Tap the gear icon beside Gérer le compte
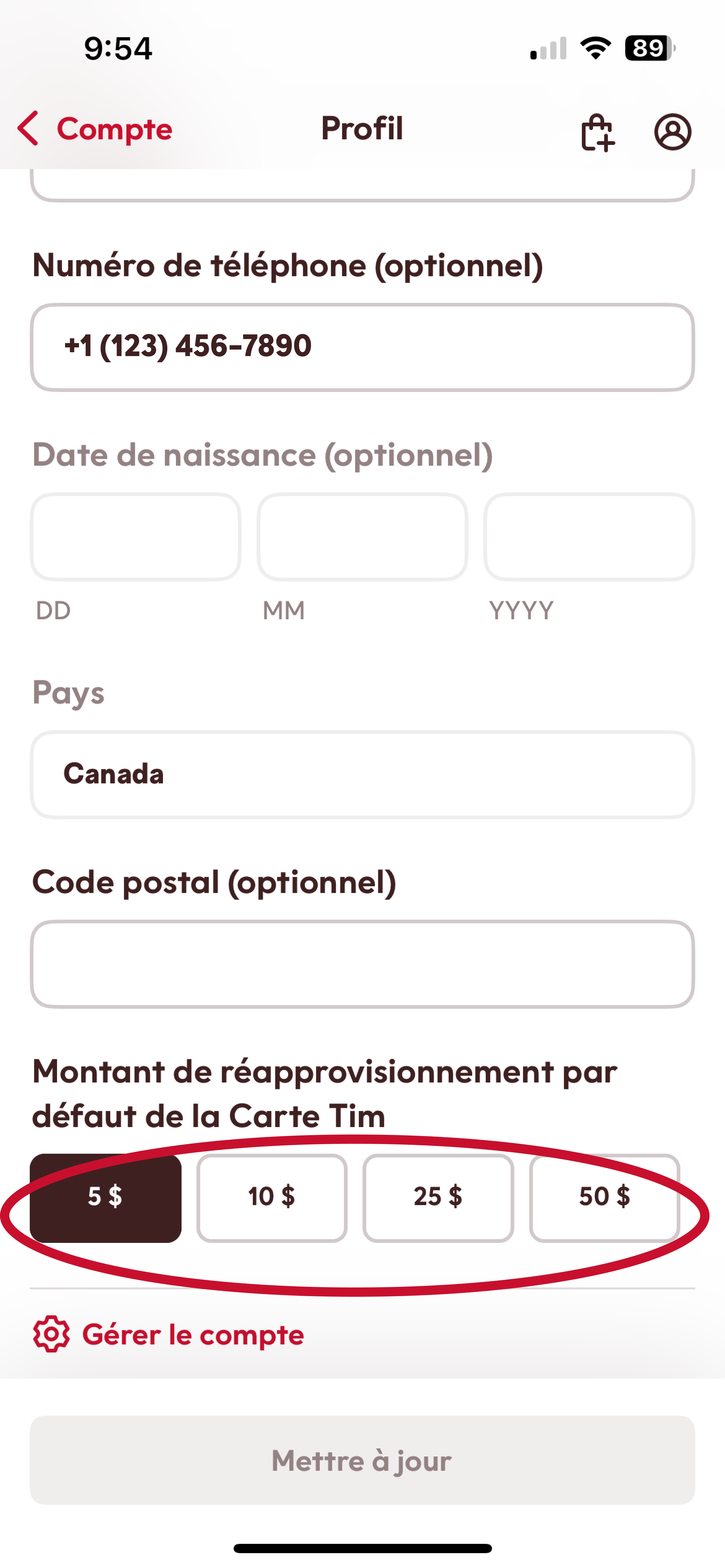725x1568 pixels. [51, 1334]
